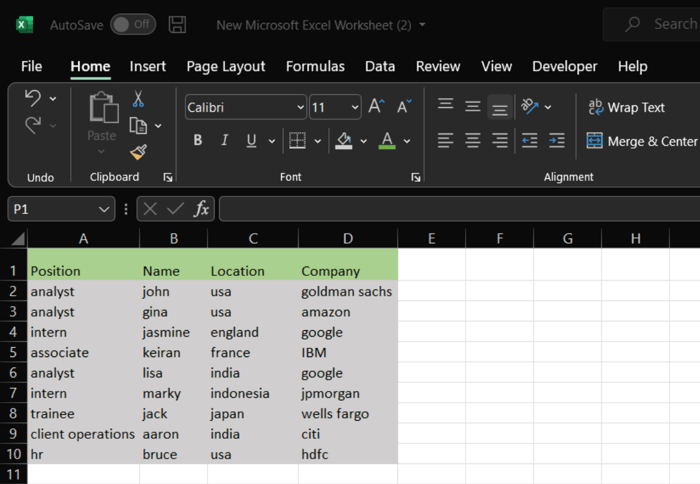
Task: Toggle the AutoSave switch
Action: click(132, 24)
